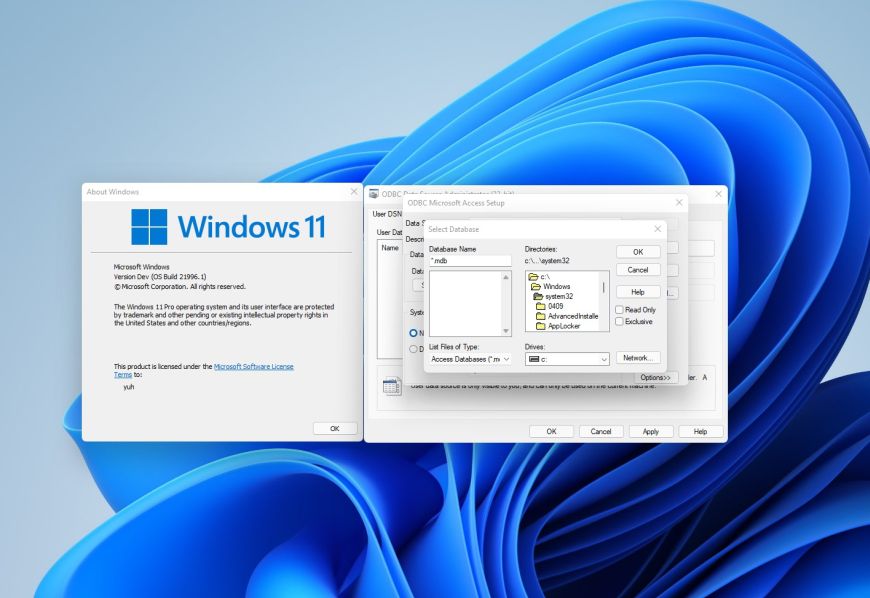Click the Directories list scrollbar thumb

pyautogui.click(x=604, y=287)
